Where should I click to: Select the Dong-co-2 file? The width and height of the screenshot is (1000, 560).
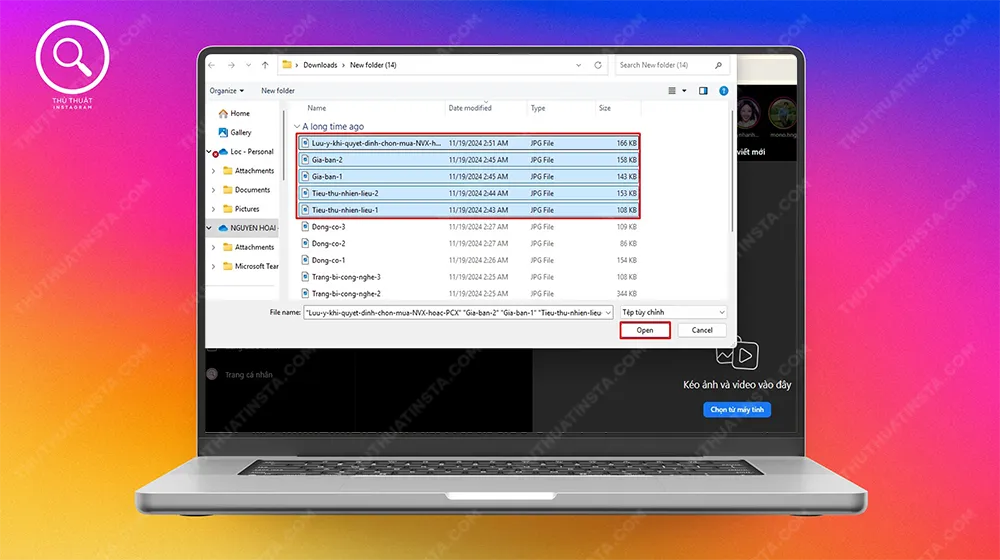click(468, 243)
